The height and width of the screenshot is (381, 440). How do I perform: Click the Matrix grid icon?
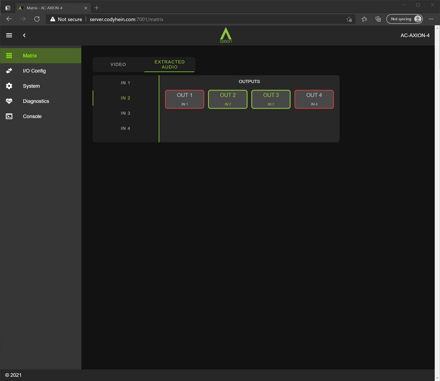9,55
